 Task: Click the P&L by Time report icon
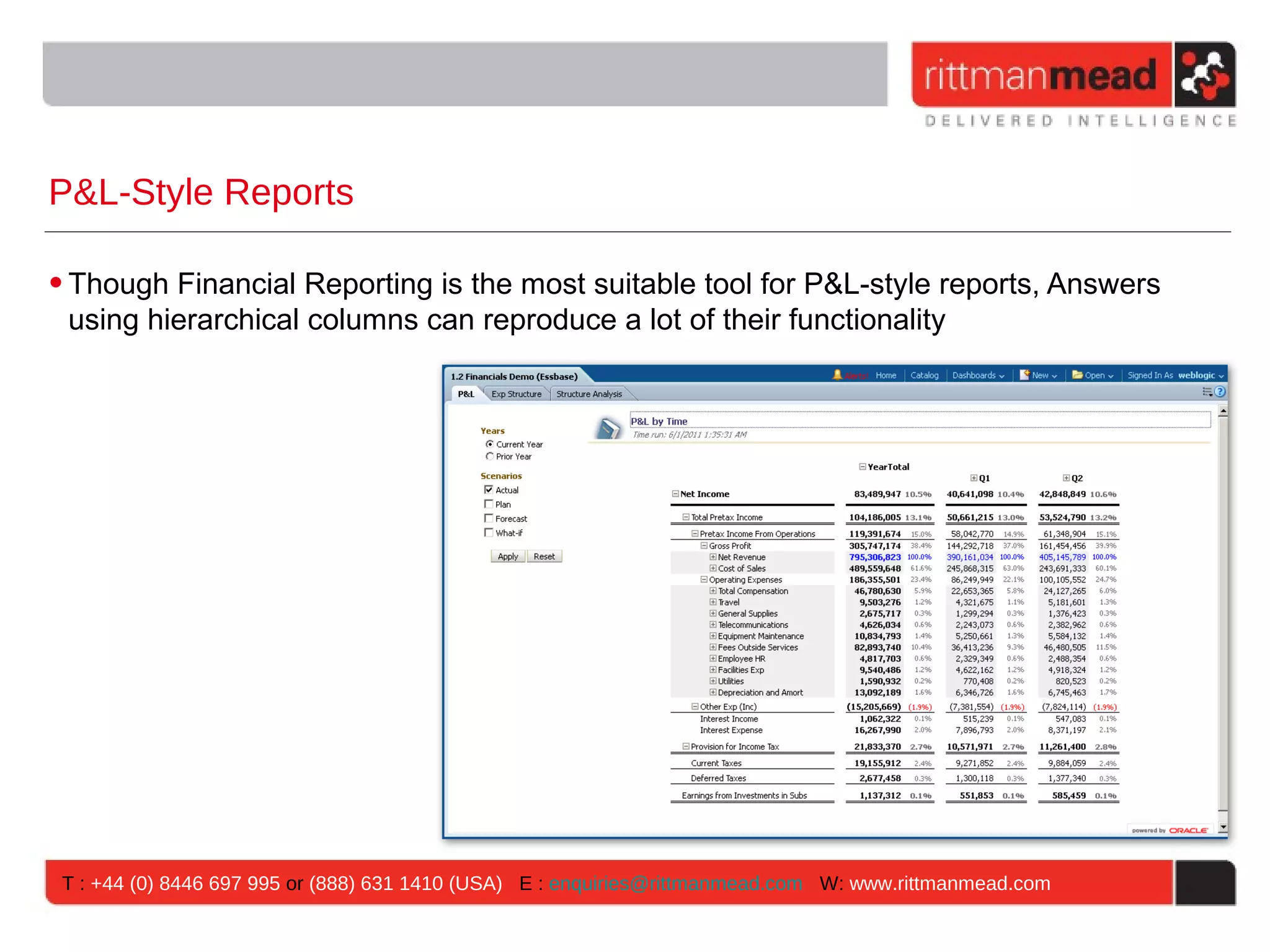point(608,428)
